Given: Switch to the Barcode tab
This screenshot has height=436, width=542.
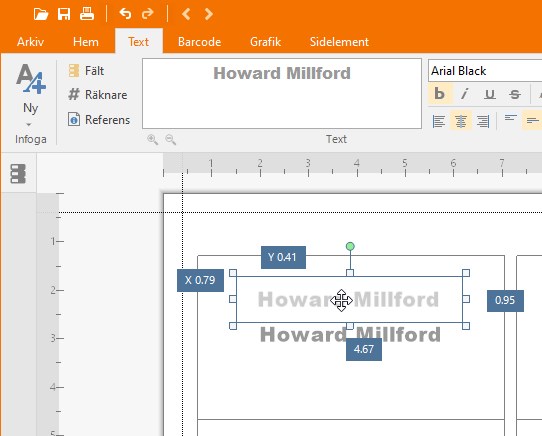Looking at the screenshot, I should [x=199, y=42].
